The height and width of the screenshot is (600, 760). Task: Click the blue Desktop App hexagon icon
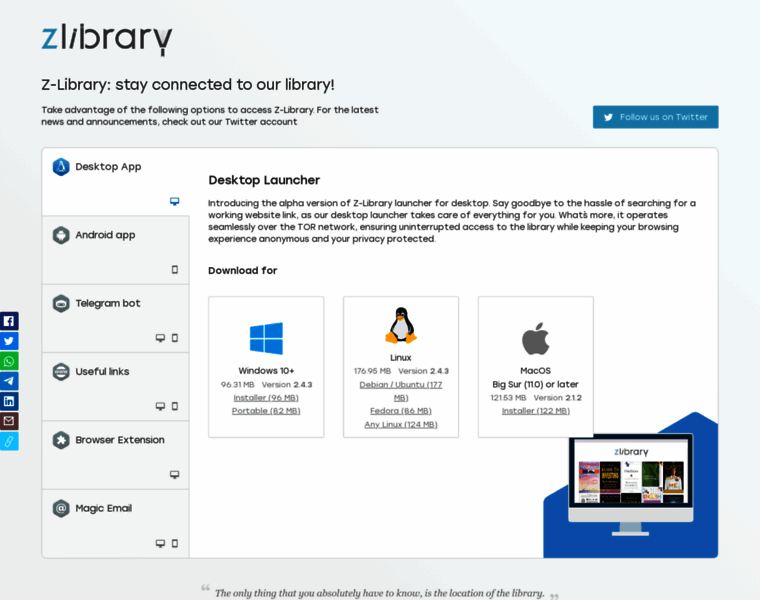click(61, 167)
